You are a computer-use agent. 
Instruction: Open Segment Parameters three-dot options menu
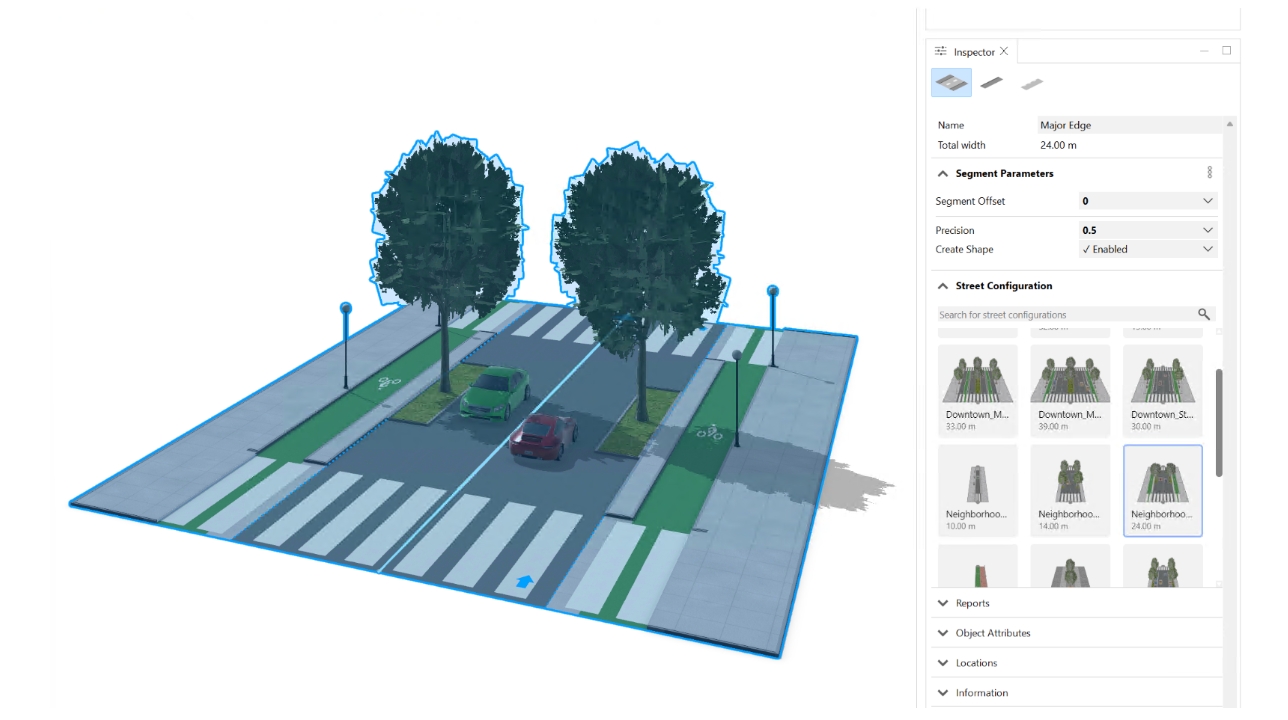[1209, 173]
